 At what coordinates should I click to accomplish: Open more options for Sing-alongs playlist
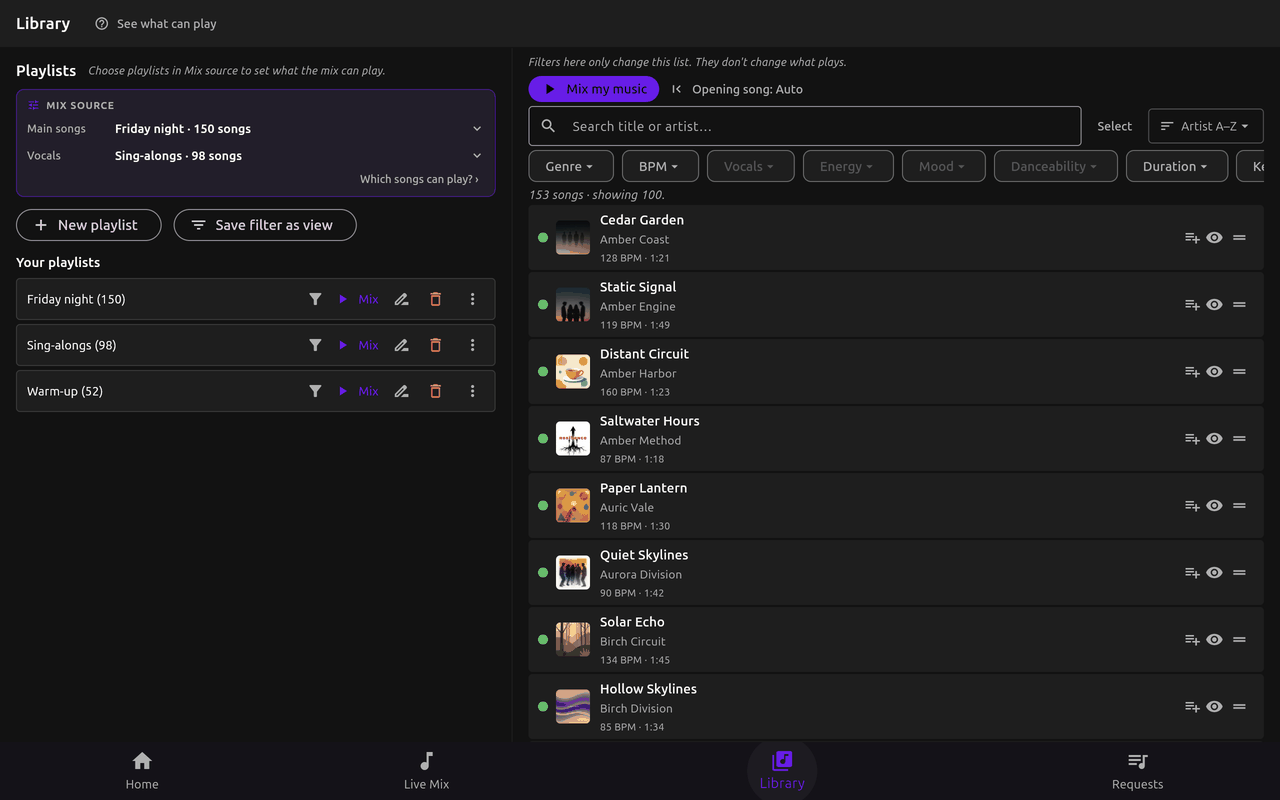coord(473,345)
